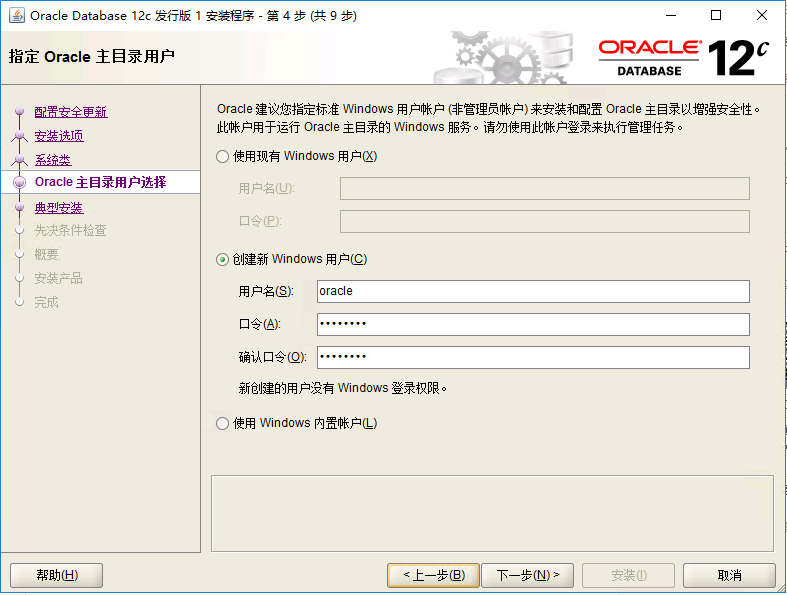Maximize the installer window
Viewport: 787px width, 595px height.
716,16
